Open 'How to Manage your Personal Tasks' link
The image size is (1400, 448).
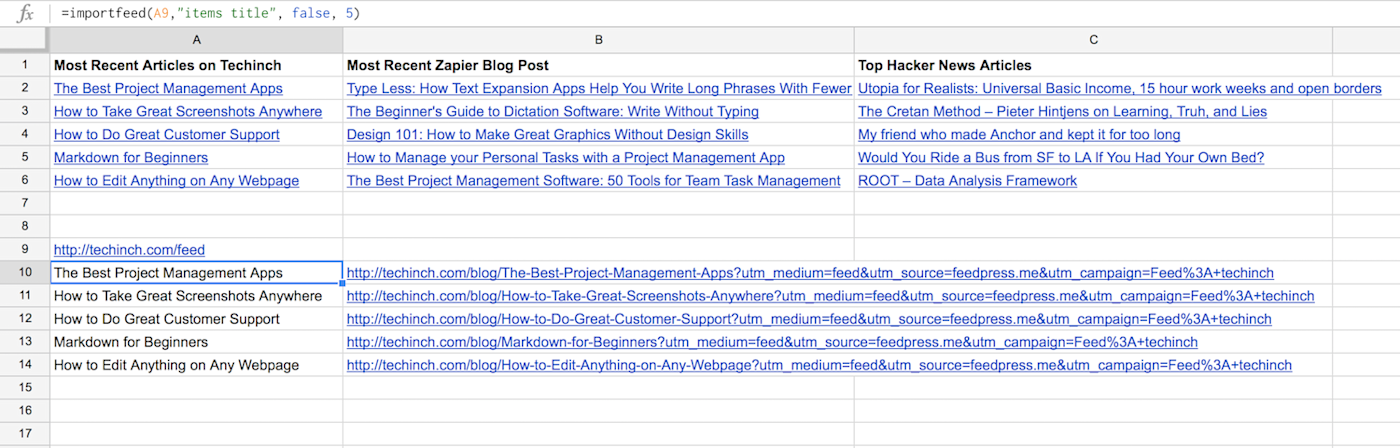566,158
